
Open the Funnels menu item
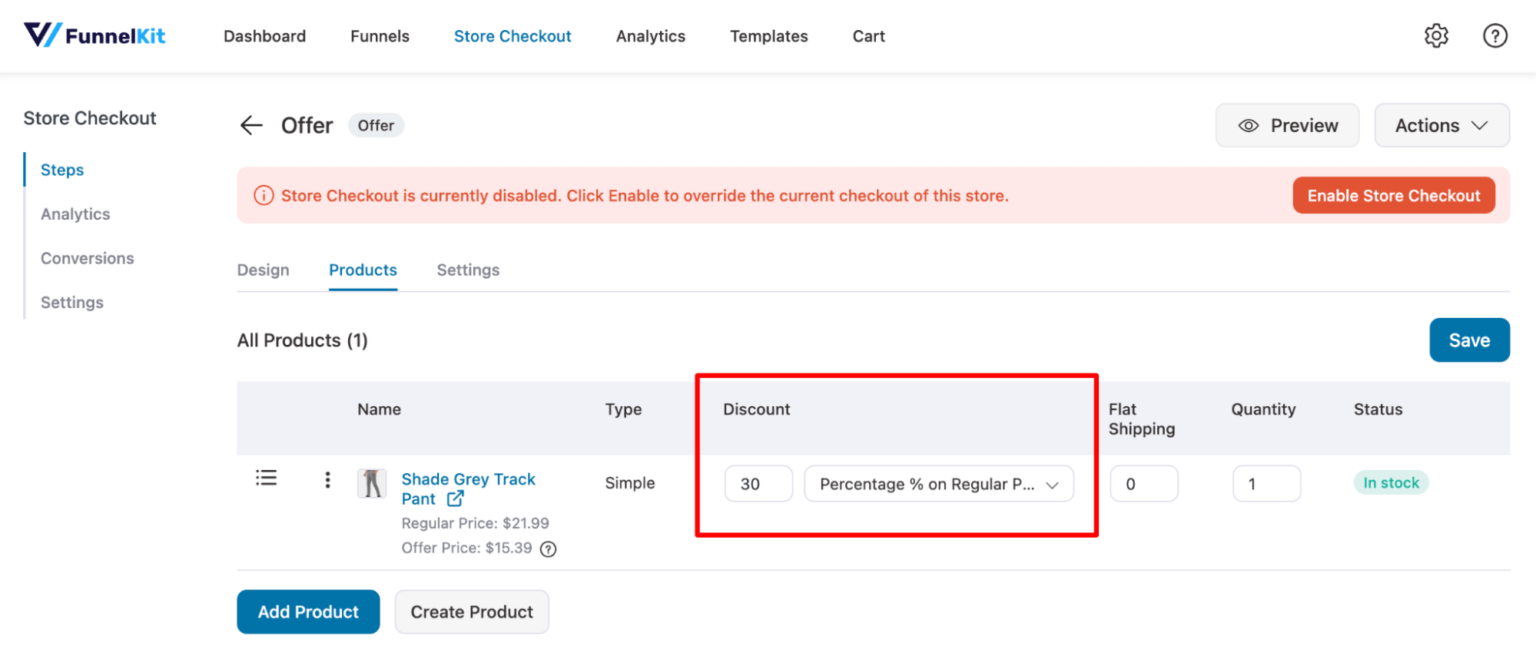pos(379,36)
